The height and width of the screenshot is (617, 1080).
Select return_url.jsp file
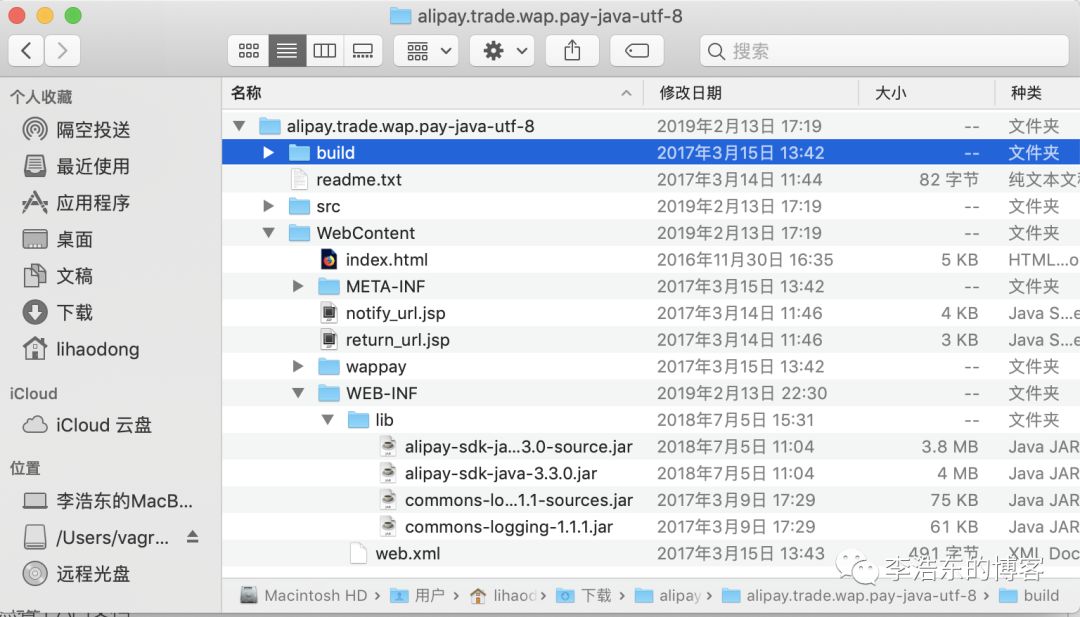pos(651,339)
